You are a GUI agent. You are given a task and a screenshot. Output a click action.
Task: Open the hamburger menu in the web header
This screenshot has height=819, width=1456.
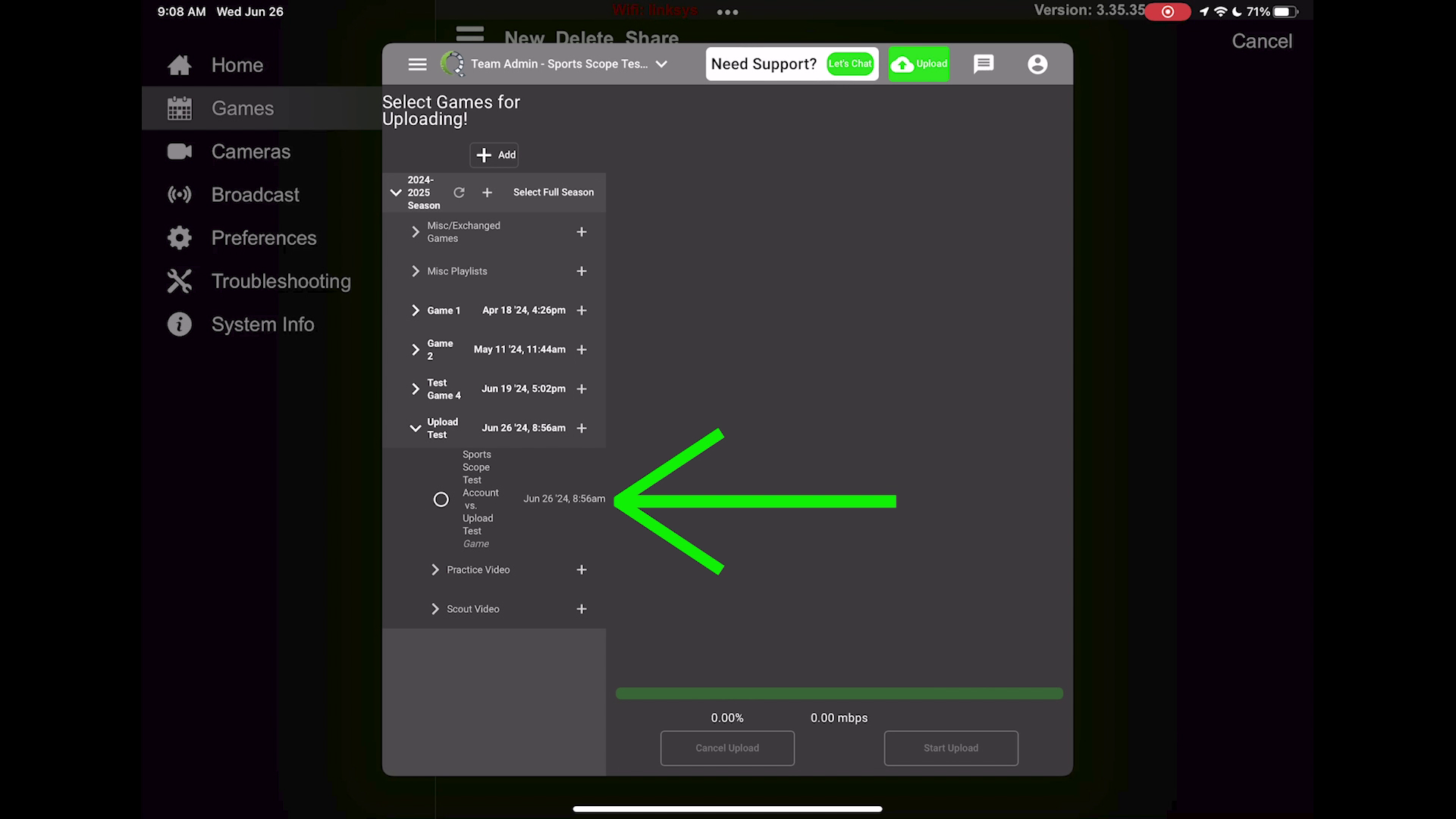coord(417,64)
